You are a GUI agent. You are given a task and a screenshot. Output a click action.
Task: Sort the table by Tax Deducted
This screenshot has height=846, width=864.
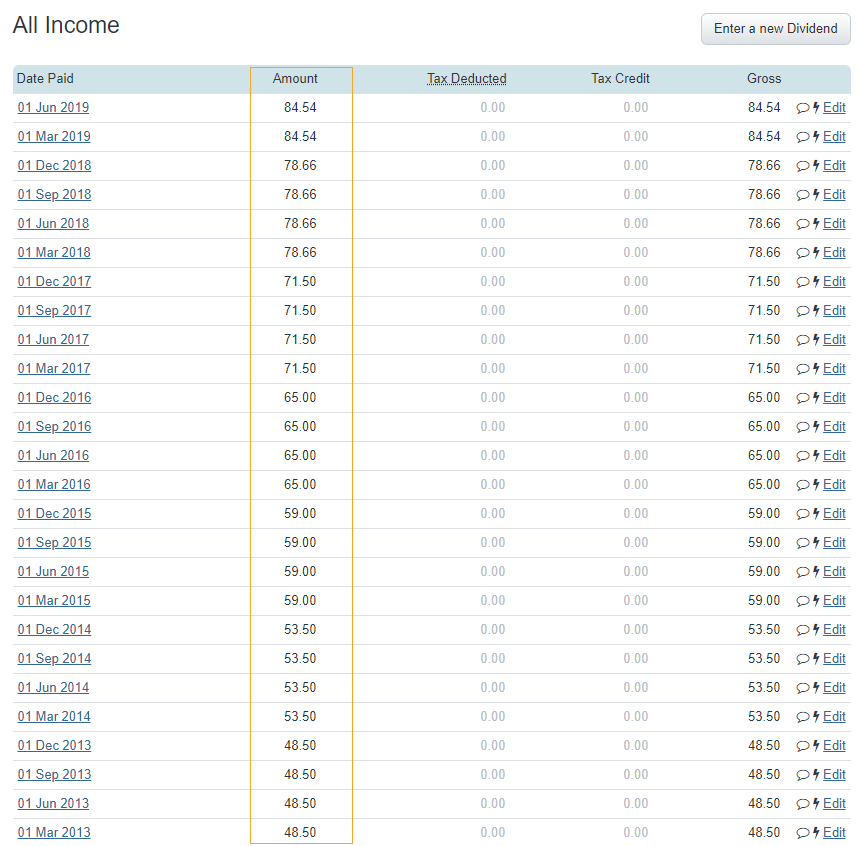466,78
